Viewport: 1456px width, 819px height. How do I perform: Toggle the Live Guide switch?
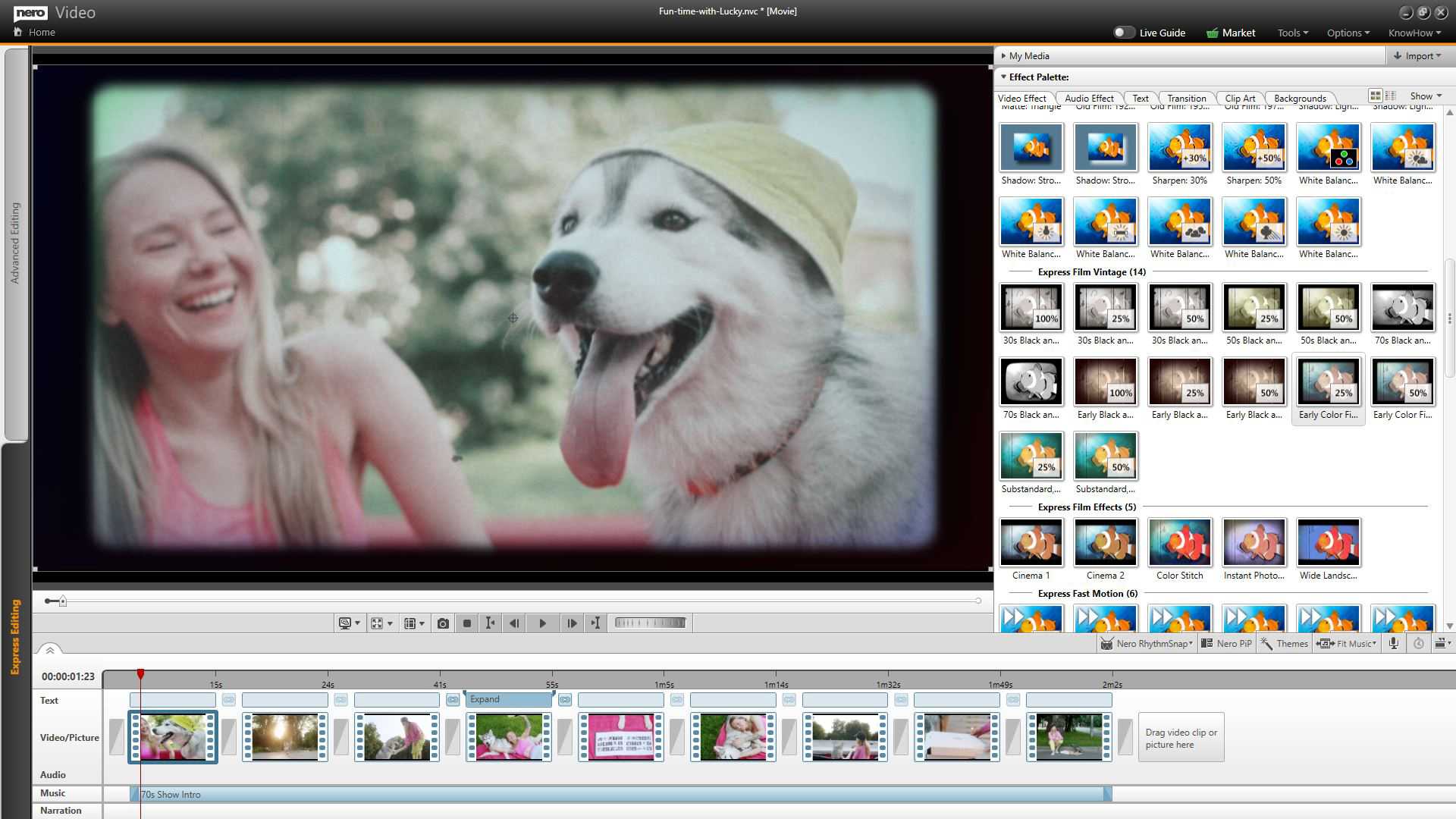[1123, 33]
